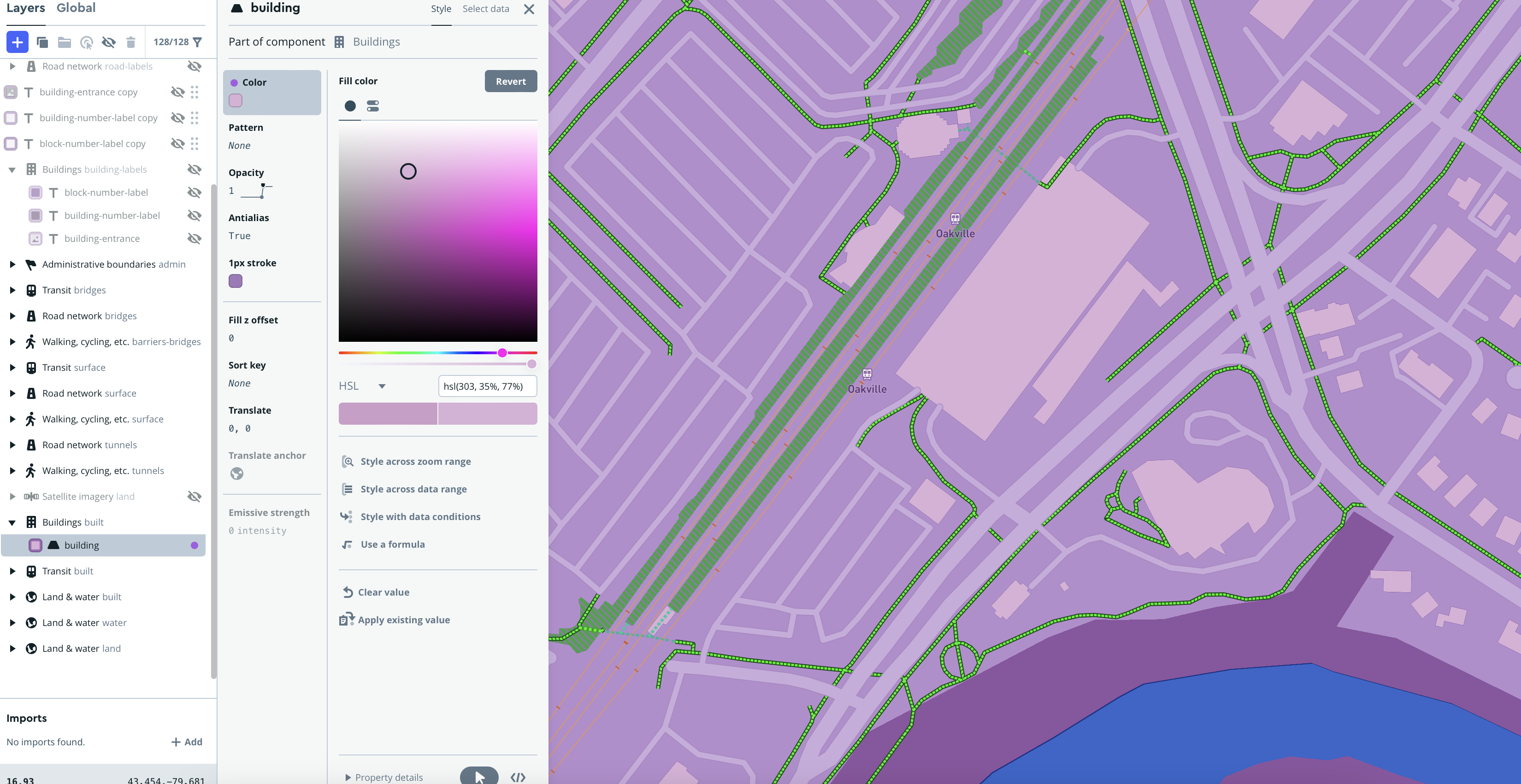Click the hsl value input field

pyautogui.click(x=487, y=386)
